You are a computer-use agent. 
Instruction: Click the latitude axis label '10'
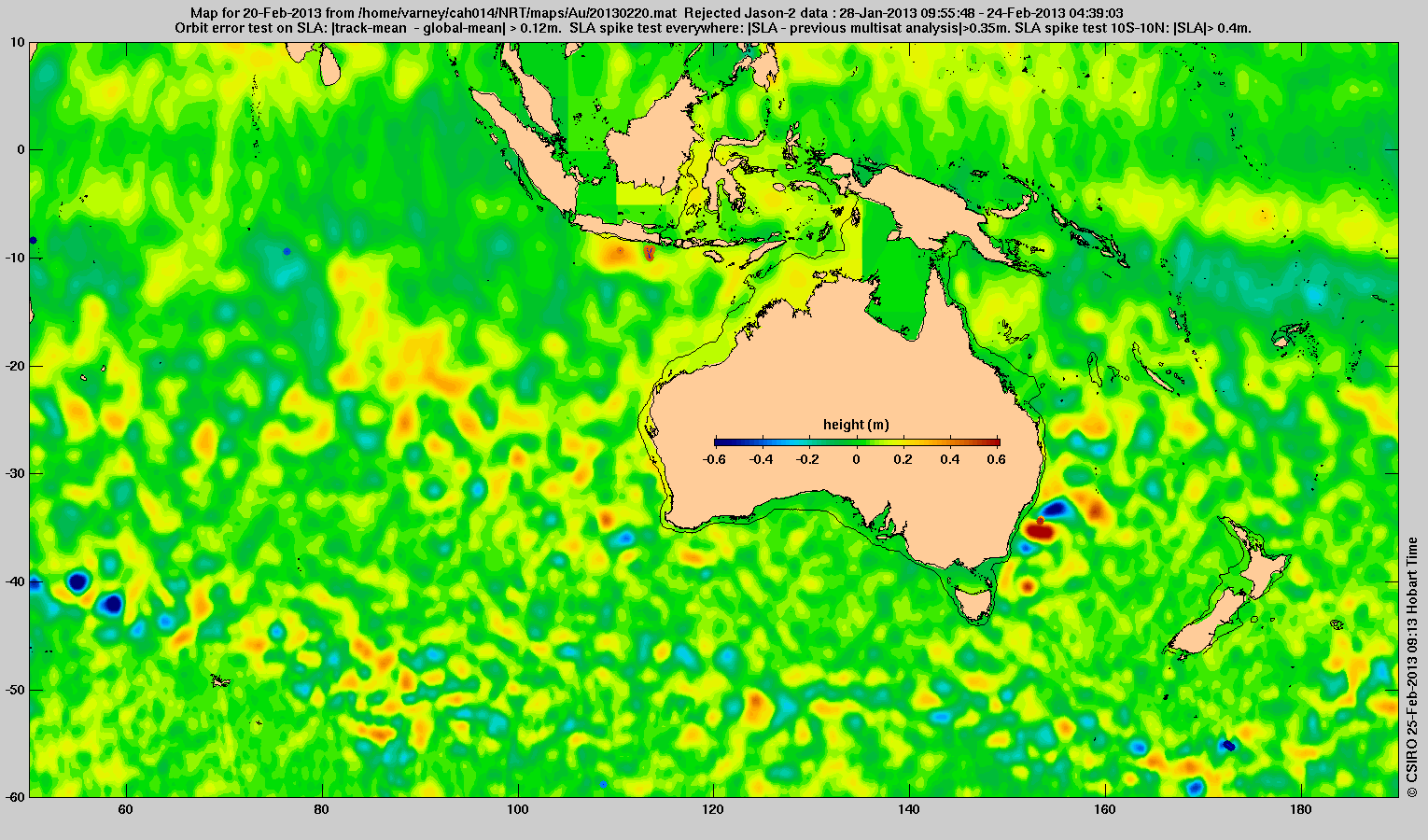17,42
